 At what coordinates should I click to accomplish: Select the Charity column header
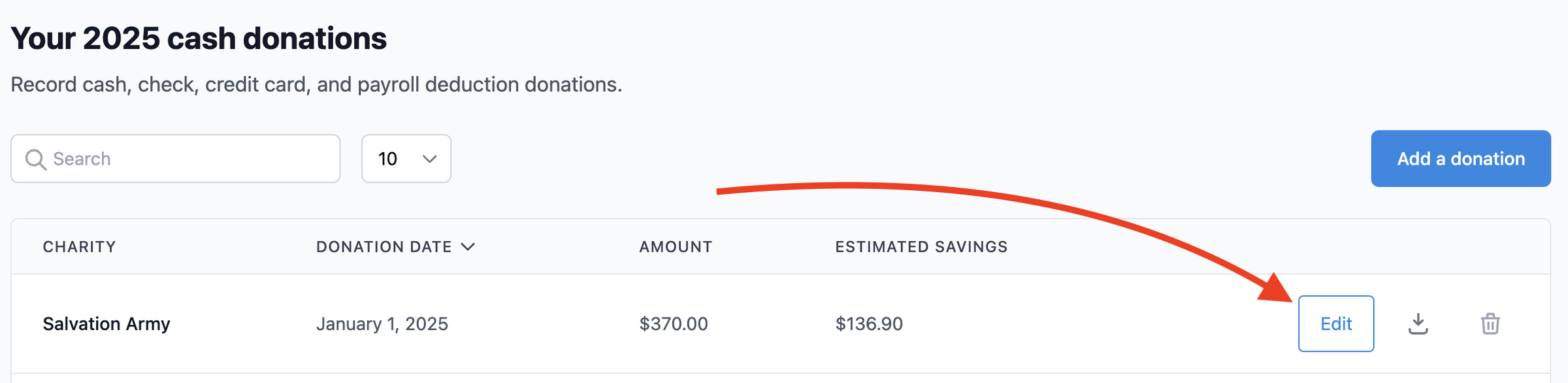point(79,246)
